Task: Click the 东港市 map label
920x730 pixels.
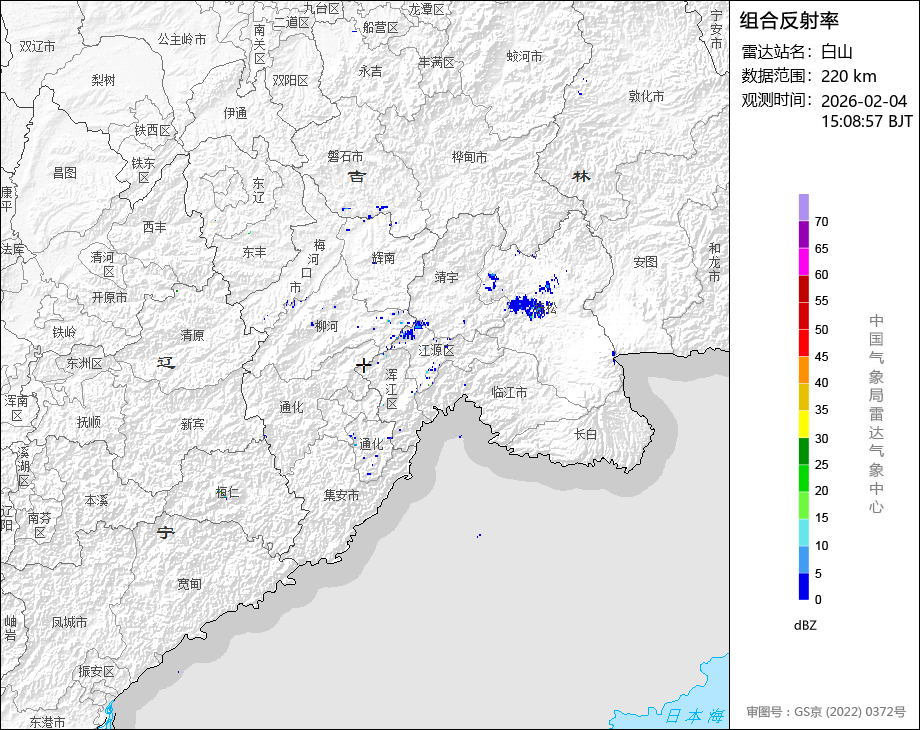Action: coord(48,722)
